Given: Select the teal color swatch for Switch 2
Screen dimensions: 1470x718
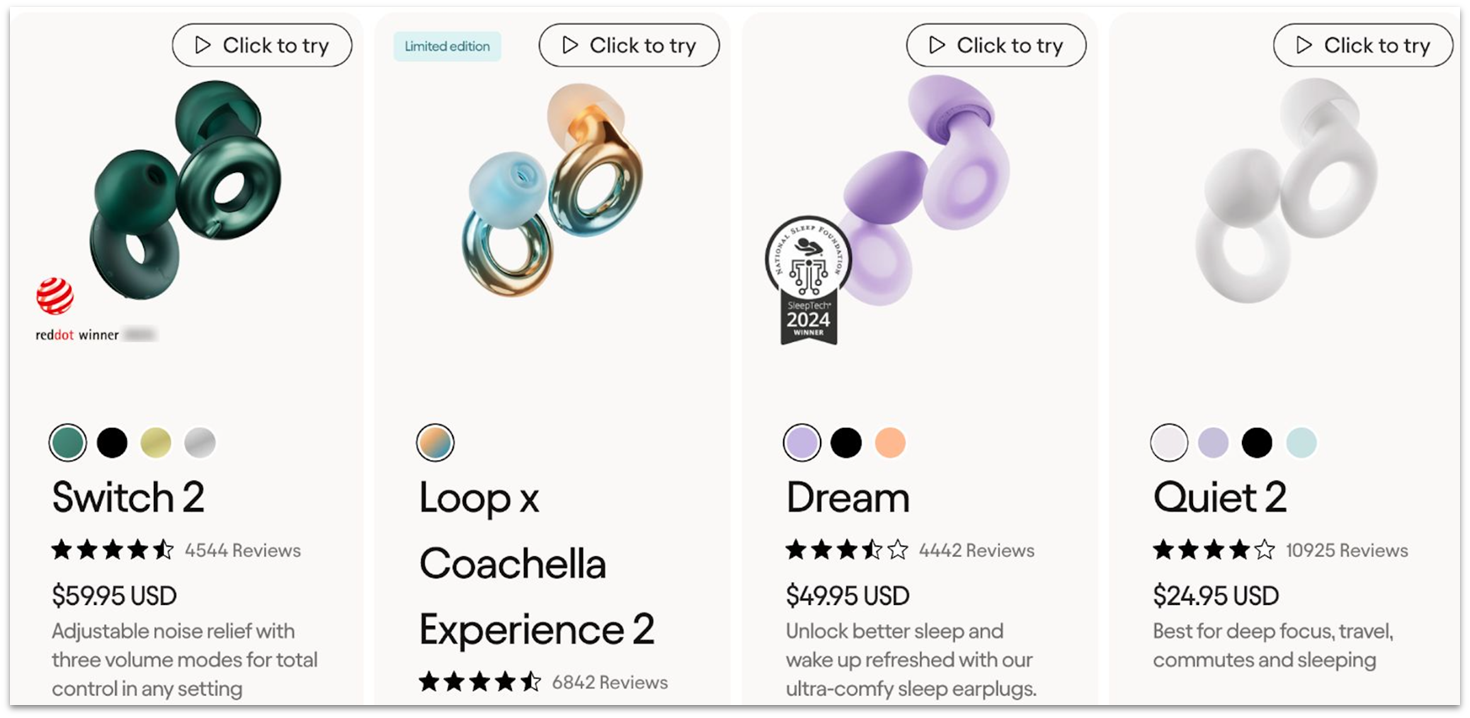Looking at the screenshot, I should (68, 441).
